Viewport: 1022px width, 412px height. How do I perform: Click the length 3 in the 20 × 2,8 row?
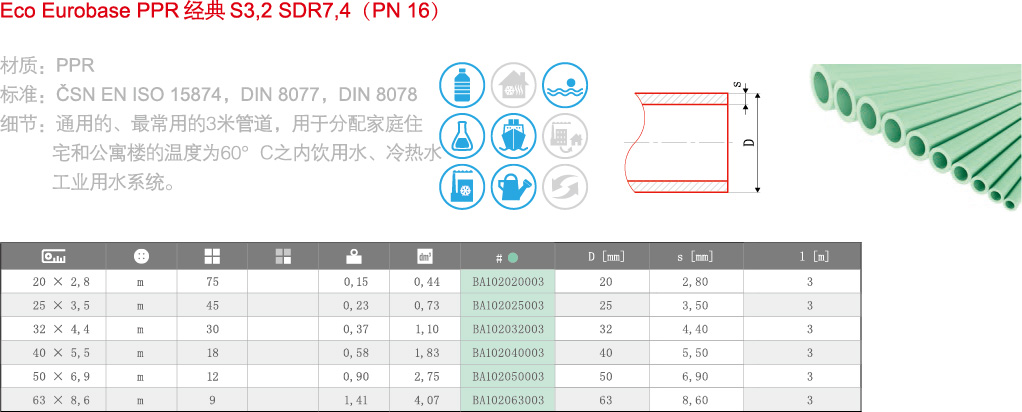(810, 282)
